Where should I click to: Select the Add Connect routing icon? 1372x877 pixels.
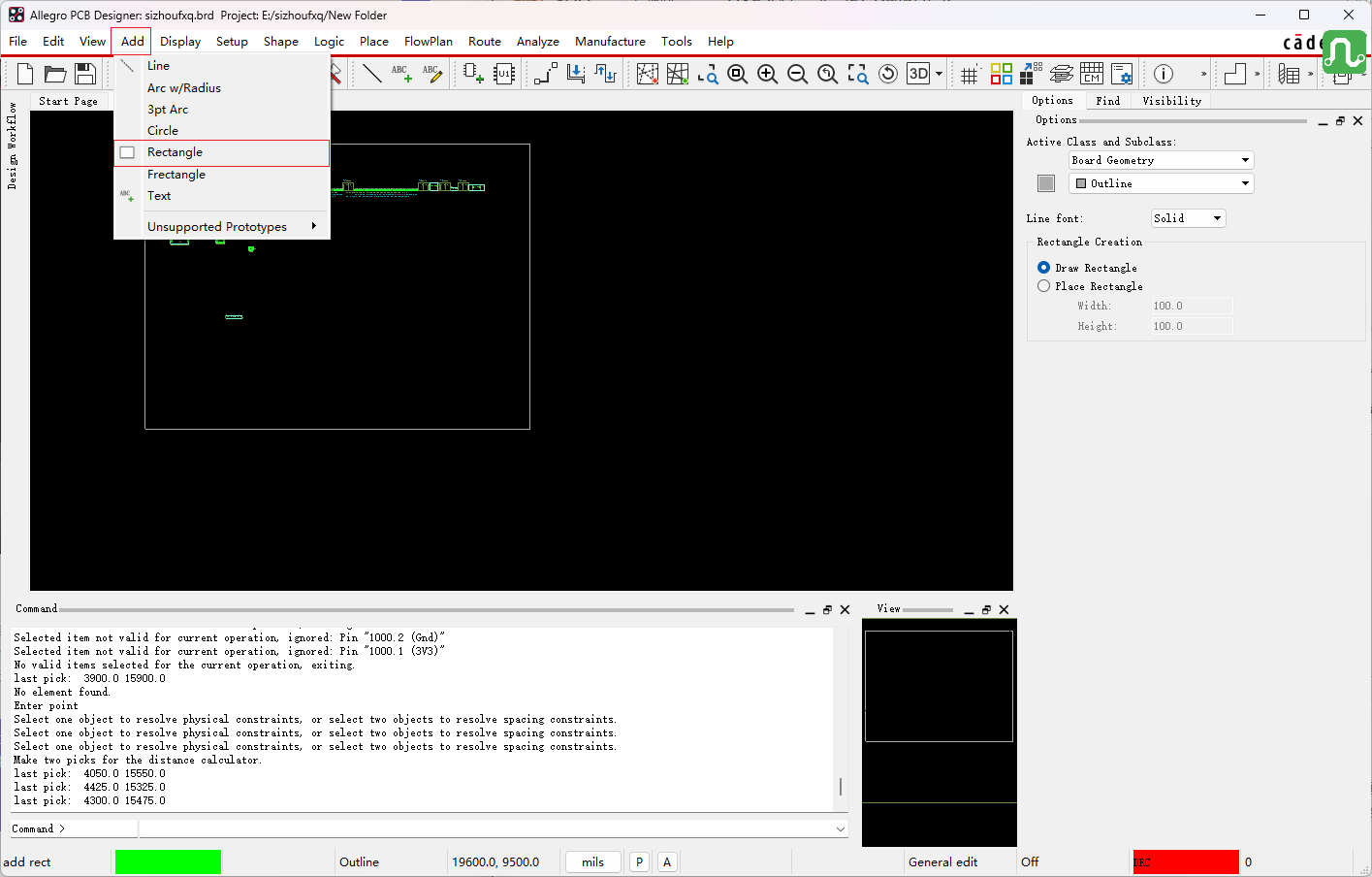click(x=546, y=74)
